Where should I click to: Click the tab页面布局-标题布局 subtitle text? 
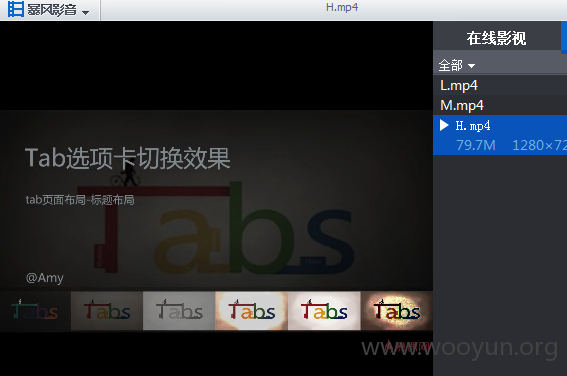[x=80, y=200]
